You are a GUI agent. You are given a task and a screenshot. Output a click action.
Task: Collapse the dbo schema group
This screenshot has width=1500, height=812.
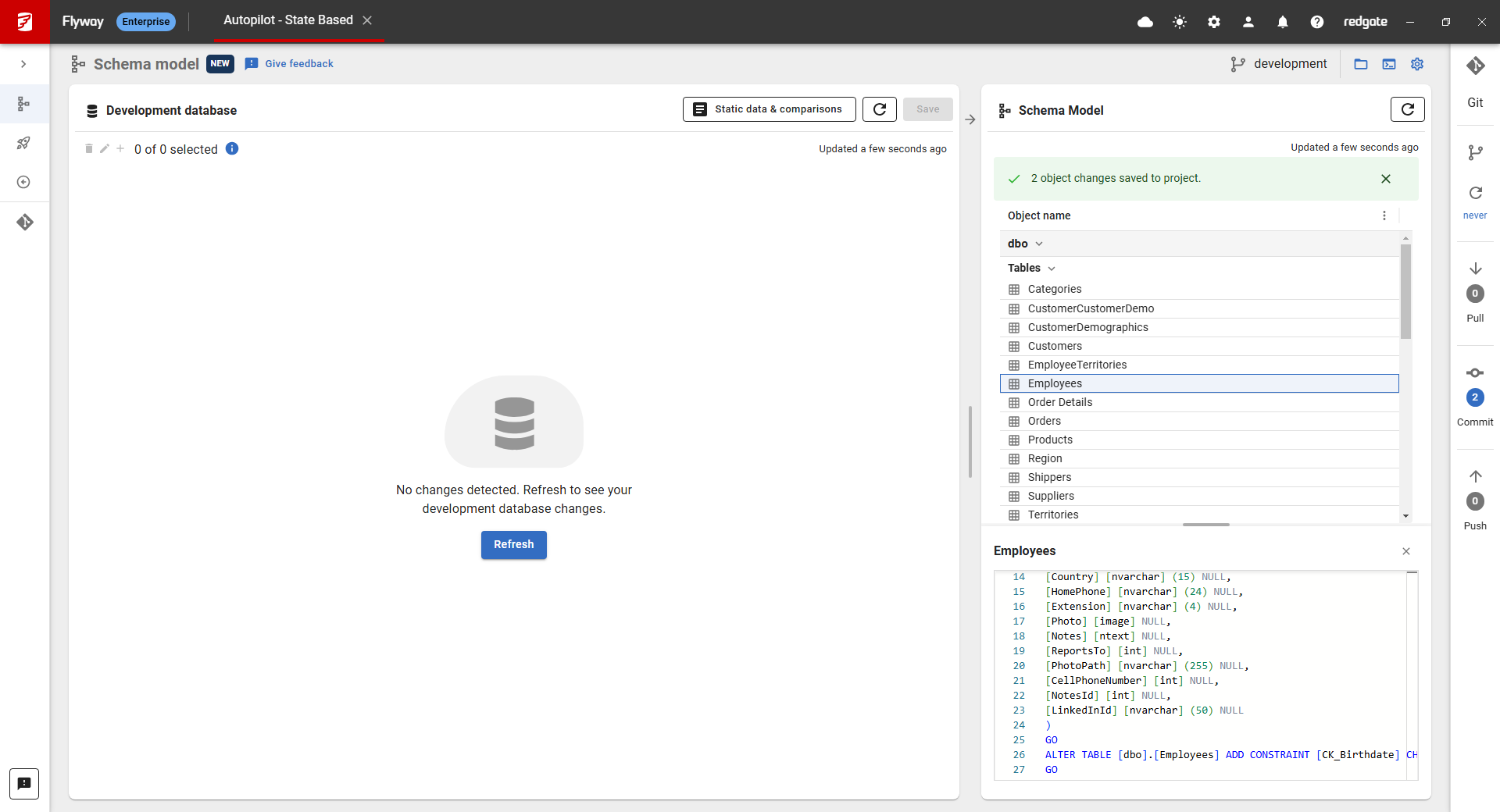click(1038, 244)
